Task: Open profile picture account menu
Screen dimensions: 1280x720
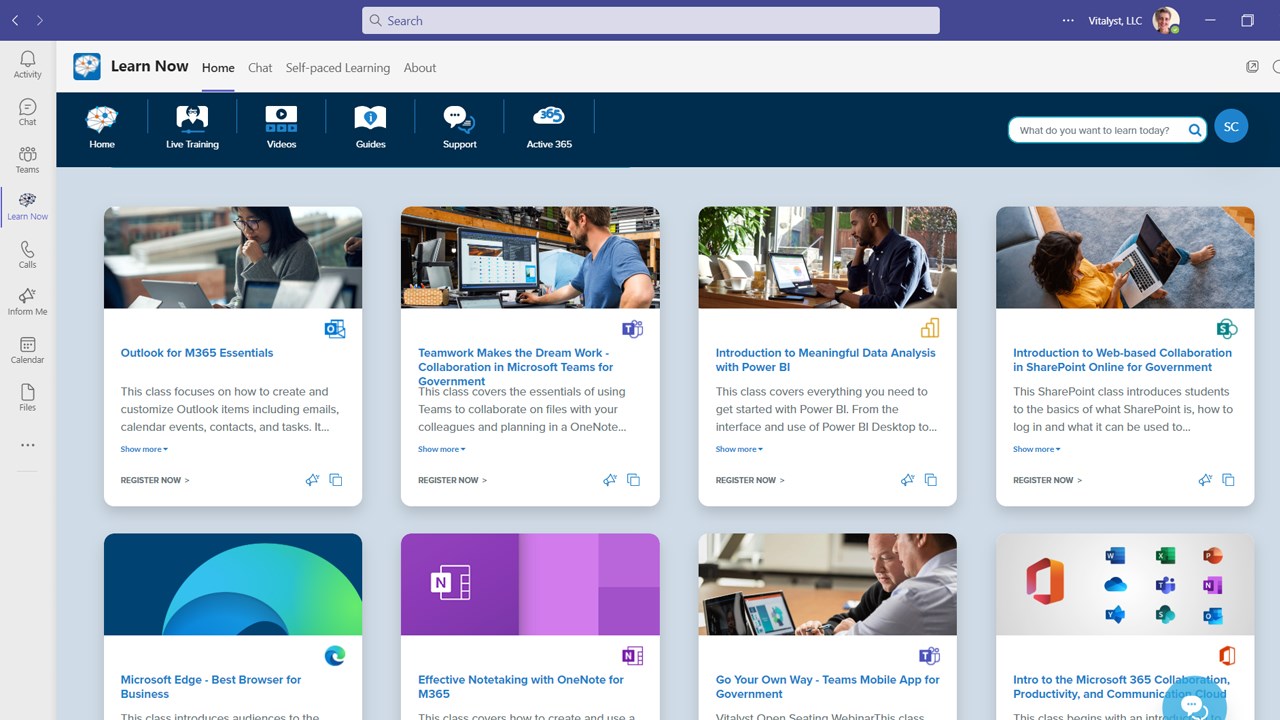Action: [1165, 20]
